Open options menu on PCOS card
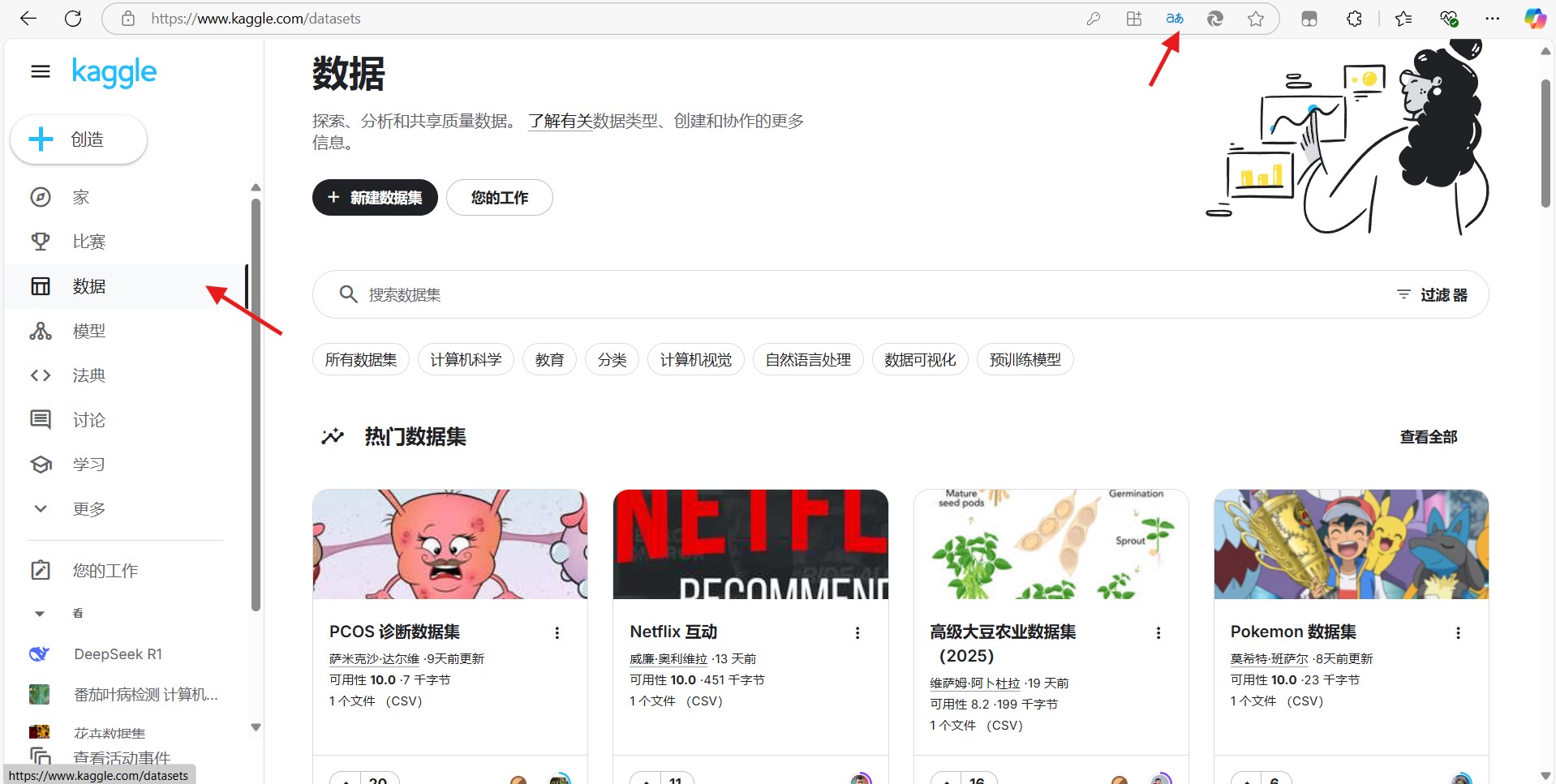The width and height of the screenshot is (1556, 784). pos(557,633)
